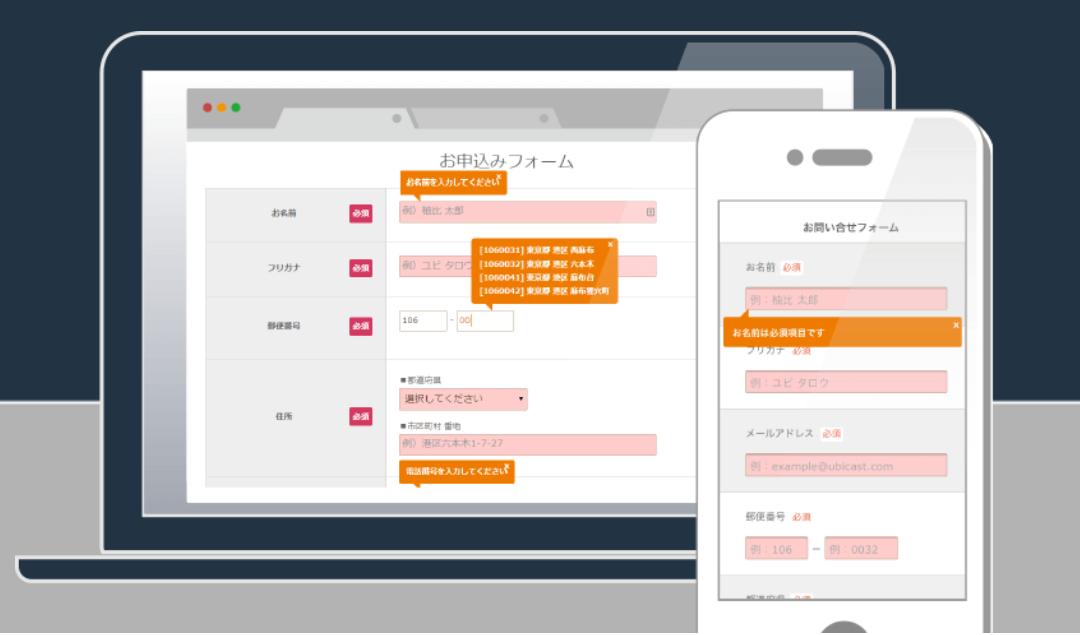Click the yellow browser window dot
The width and height of the screenshot is (1080, 635).
[222, 107]
